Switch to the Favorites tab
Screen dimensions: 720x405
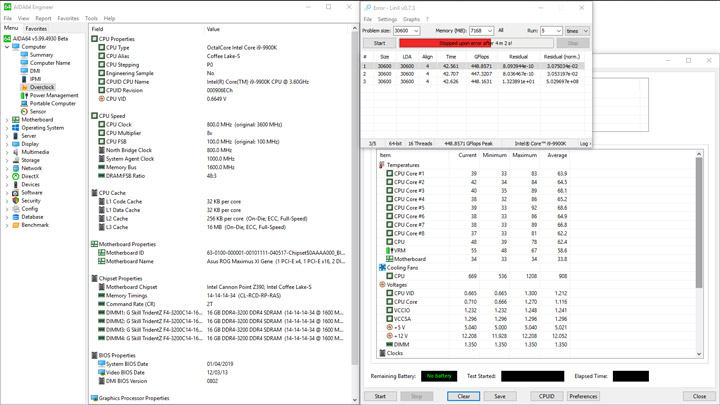tap(36, 28)
